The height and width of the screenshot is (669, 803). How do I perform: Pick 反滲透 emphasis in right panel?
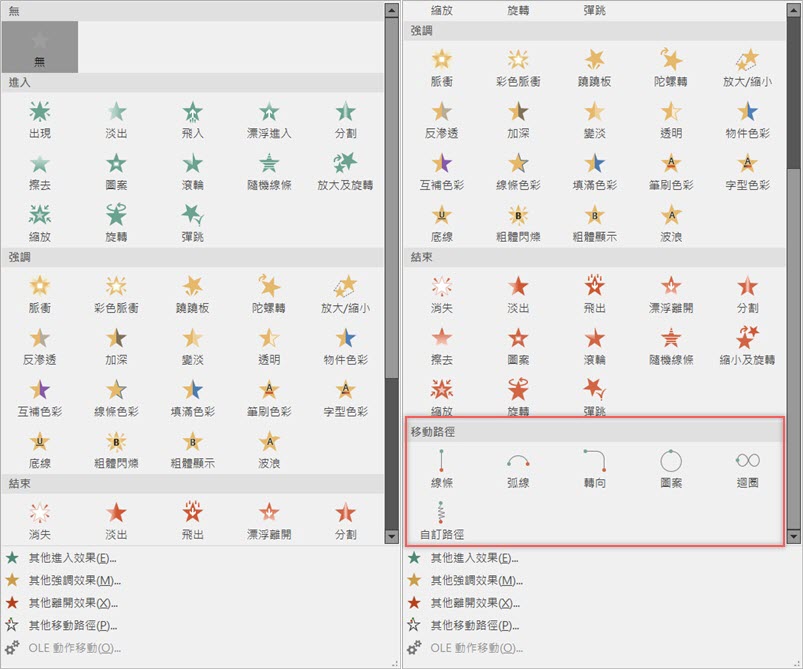[x=441, y=120]
